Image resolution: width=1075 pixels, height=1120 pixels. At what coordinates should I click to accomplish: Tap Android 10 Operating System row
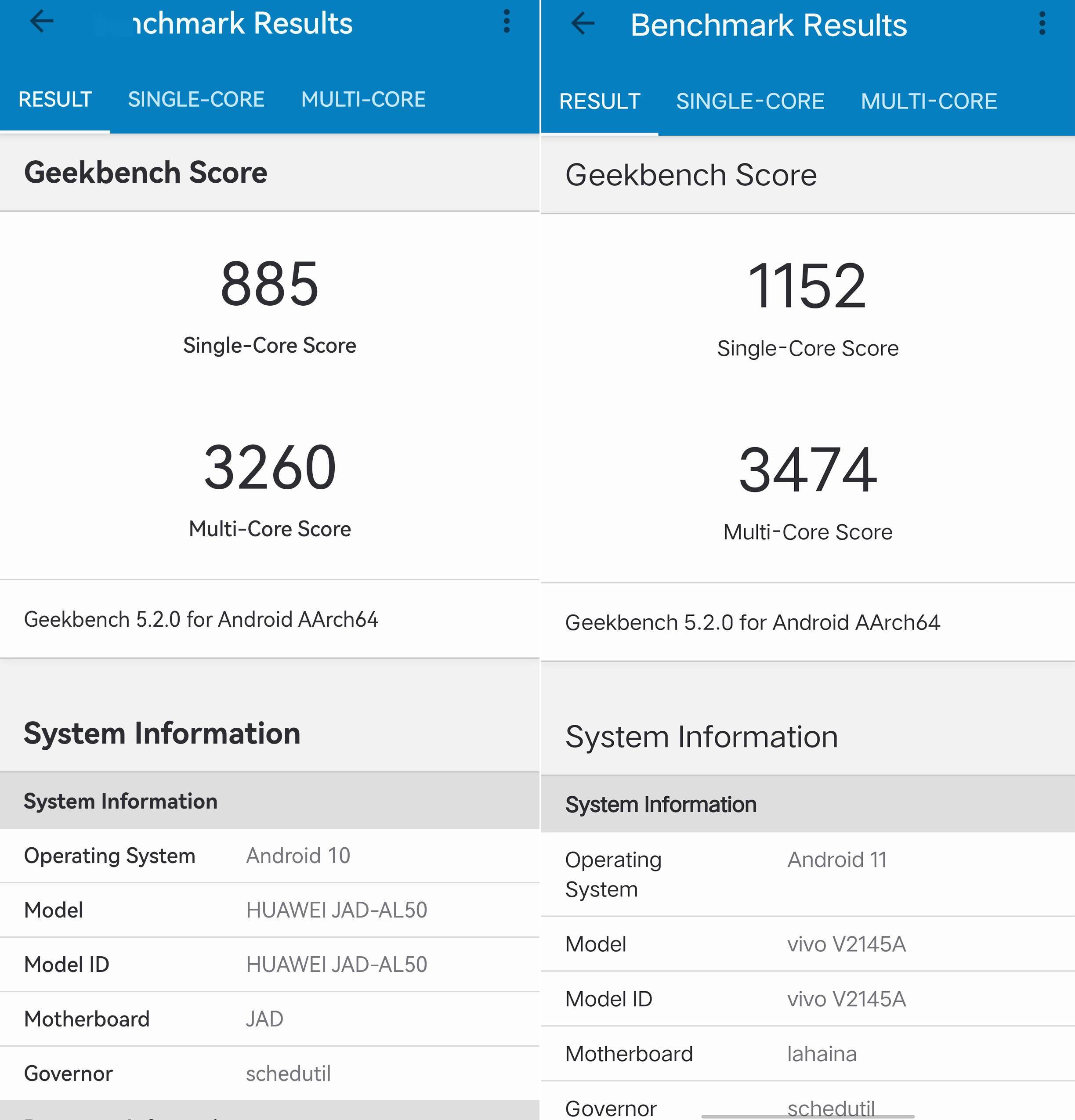pos(297,856)
